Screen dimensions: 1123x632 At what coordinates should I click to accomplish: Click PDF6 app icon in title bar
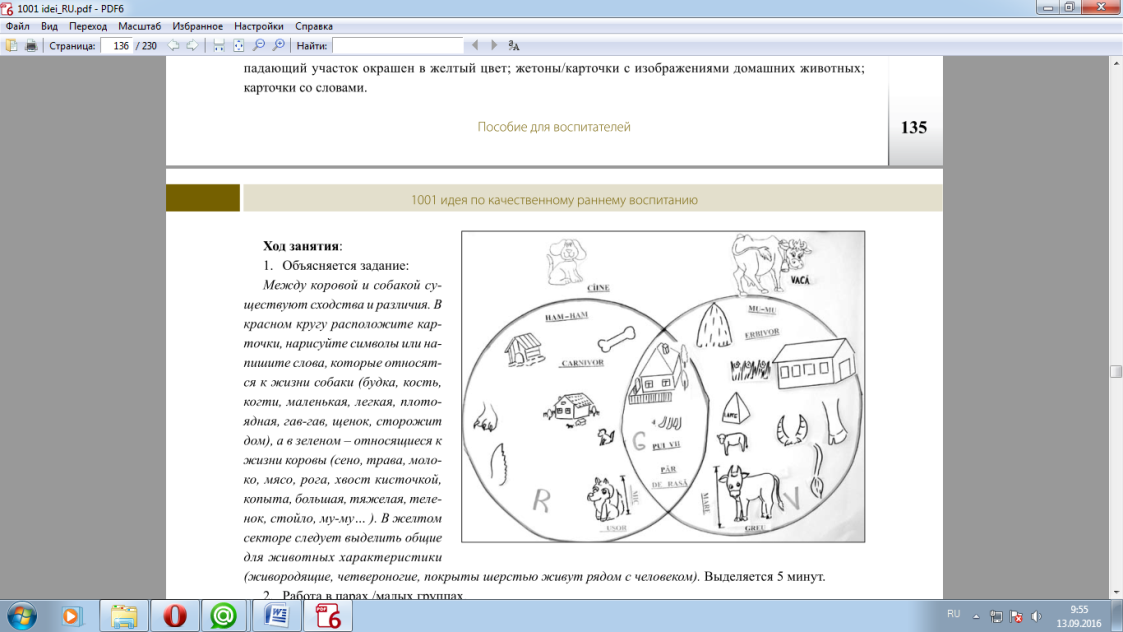[x=7, y=9]
